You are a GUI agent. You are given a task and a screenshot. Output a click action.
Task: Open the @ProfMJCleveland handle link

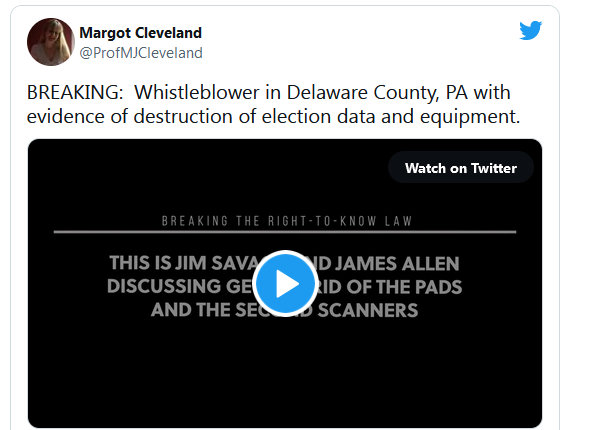pos(141,53)
